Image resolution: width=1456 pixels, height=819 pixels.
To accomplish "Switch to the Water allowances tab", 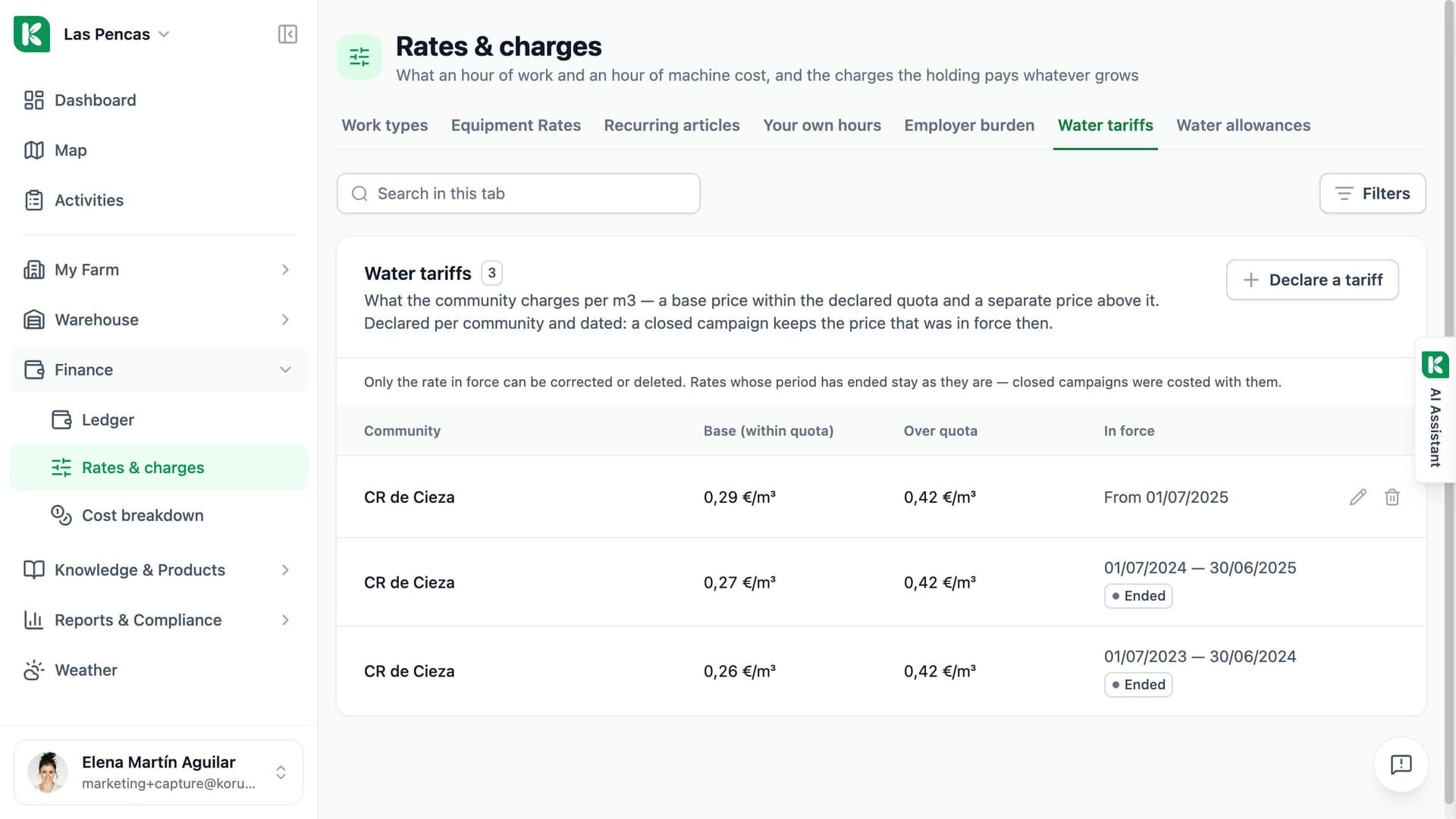I will tap(1243, 125).
